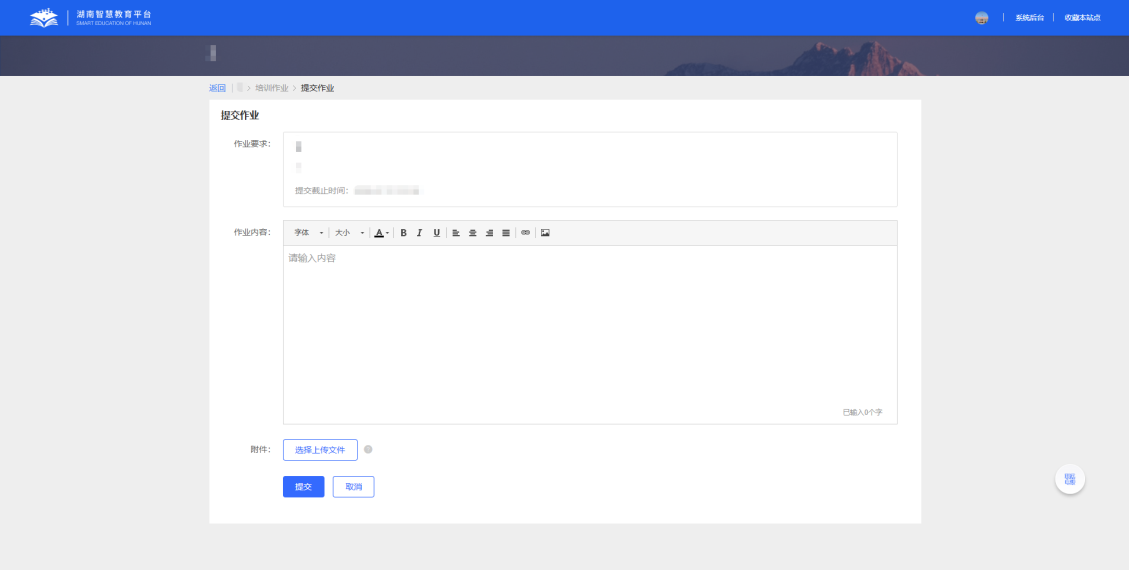This screenshot has width=1129, height=570.
Task: Insert an image into editor
Action: (x=545, y=233)
